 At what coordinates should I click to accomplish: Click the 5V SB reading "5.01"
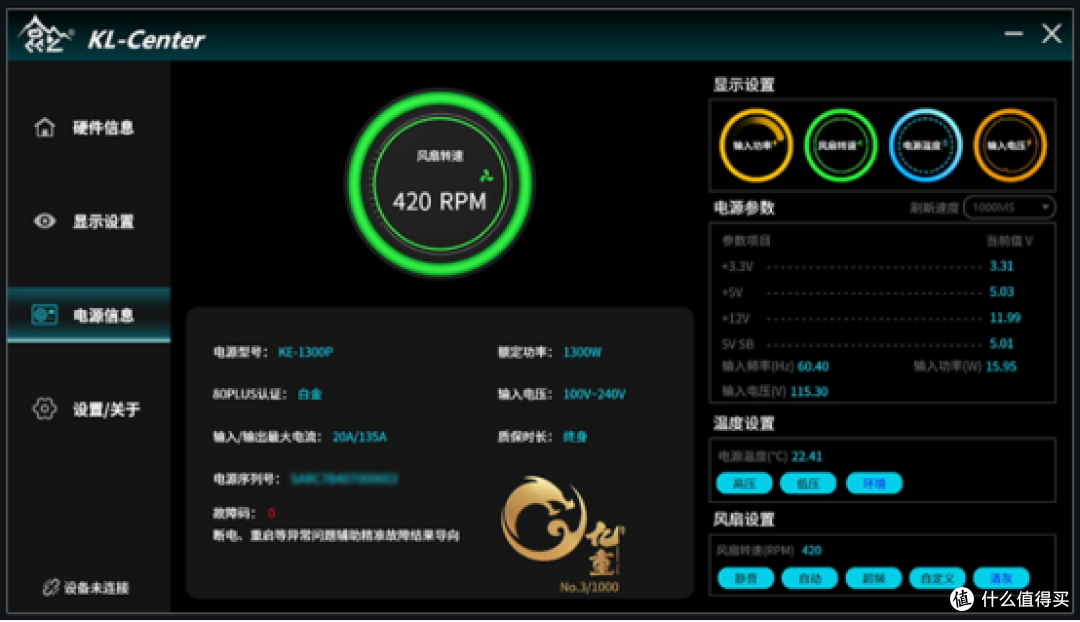click(x=1001, y=343)
